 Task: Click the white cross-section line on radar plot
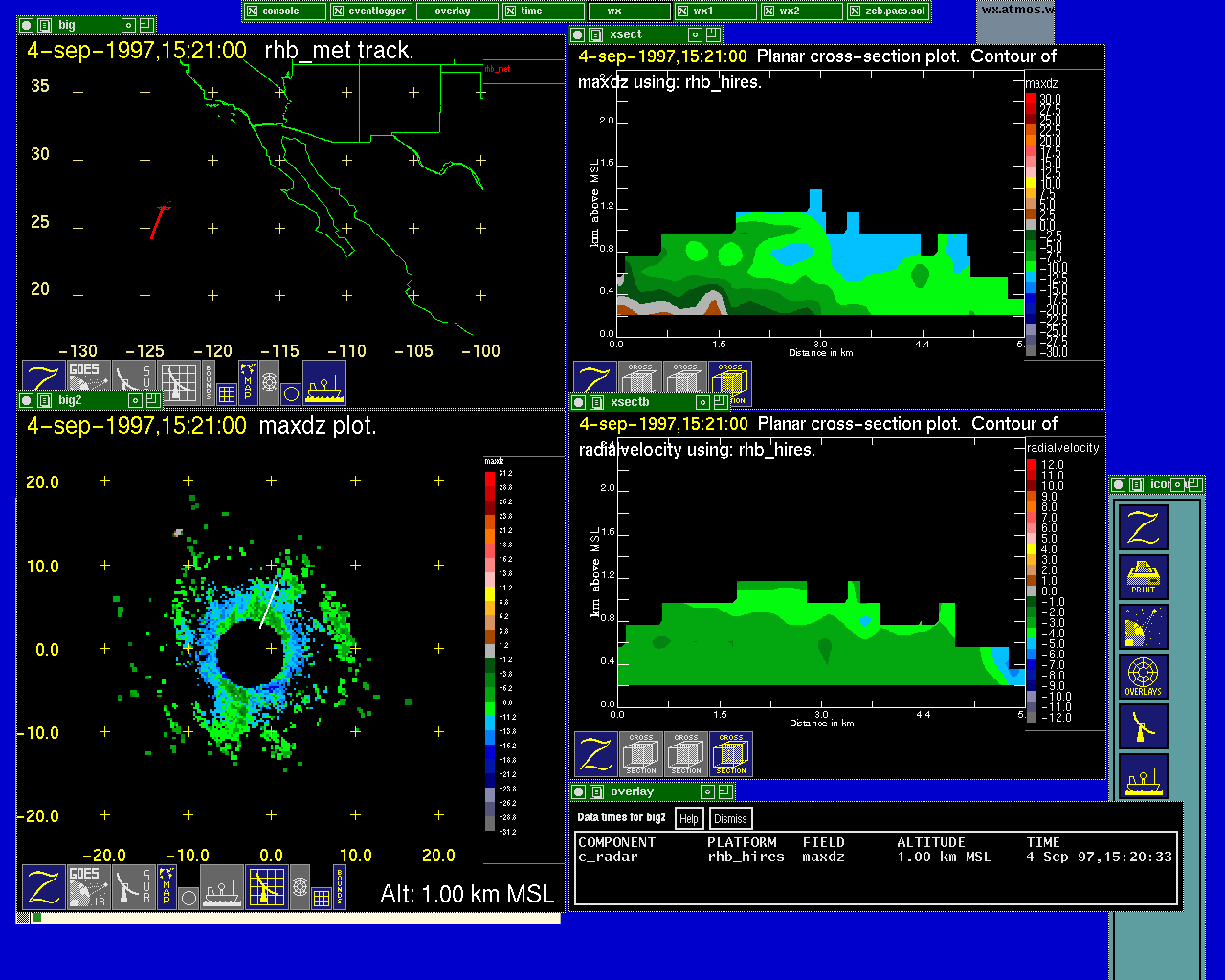pos(269,605)
